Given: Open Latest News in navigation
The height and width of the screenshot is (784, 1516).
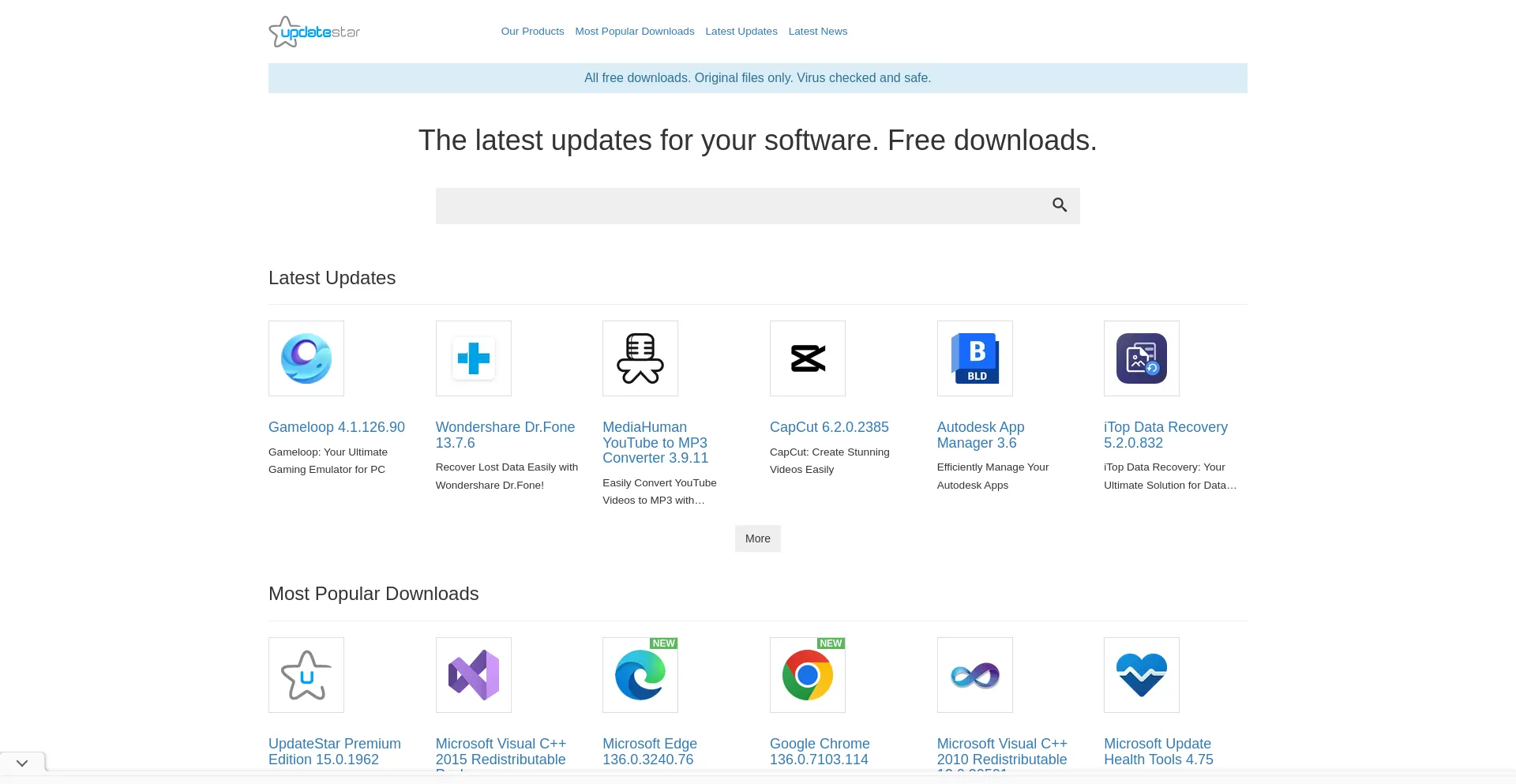Looking at the screenshot, I should point(818,32).
